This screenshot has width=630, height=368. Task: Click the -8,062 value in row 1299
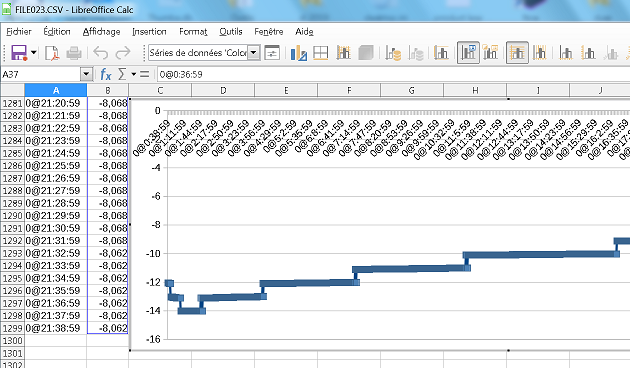108,328
